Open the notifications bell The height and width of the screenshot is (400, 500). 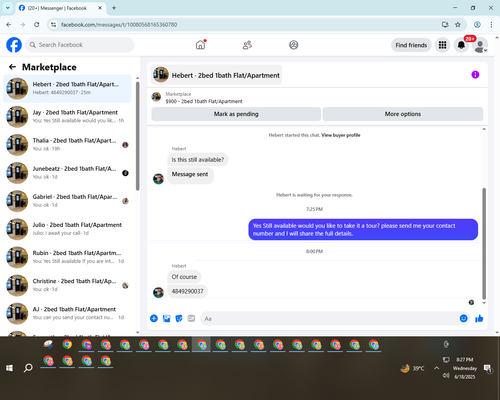click(x=461, y=45)
